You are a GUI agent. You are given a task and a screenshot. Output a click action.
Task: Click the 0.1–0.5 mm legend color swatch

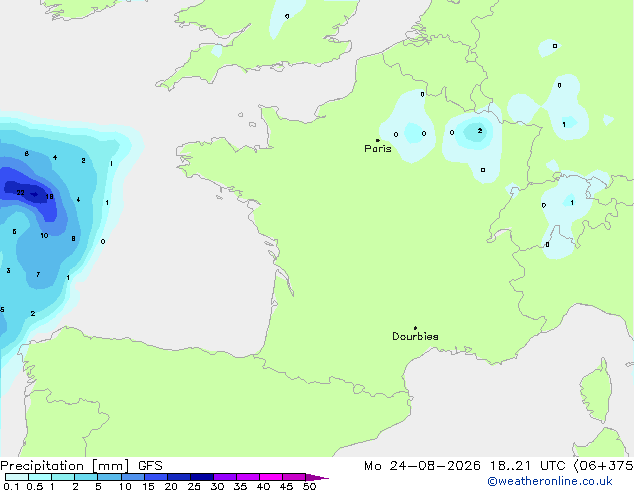coord(17,477)
